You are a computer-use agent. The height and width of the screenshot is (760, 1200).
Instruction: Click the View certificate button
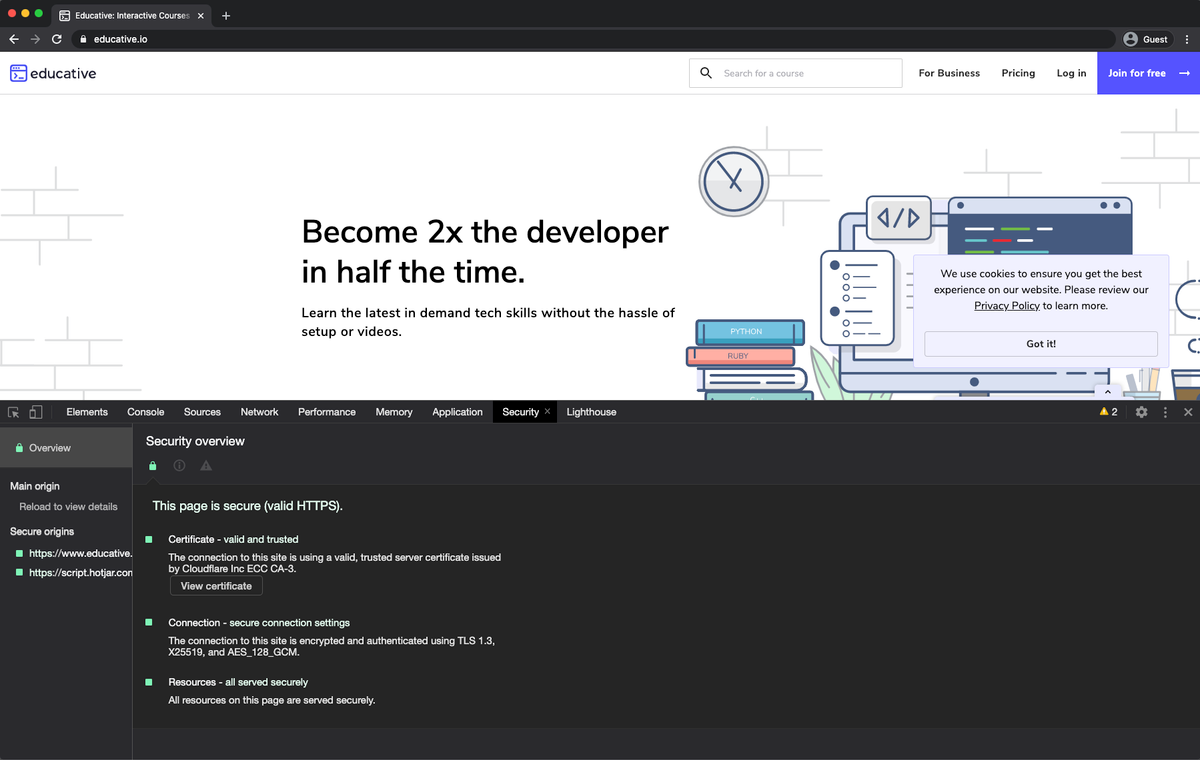(215, 586)
